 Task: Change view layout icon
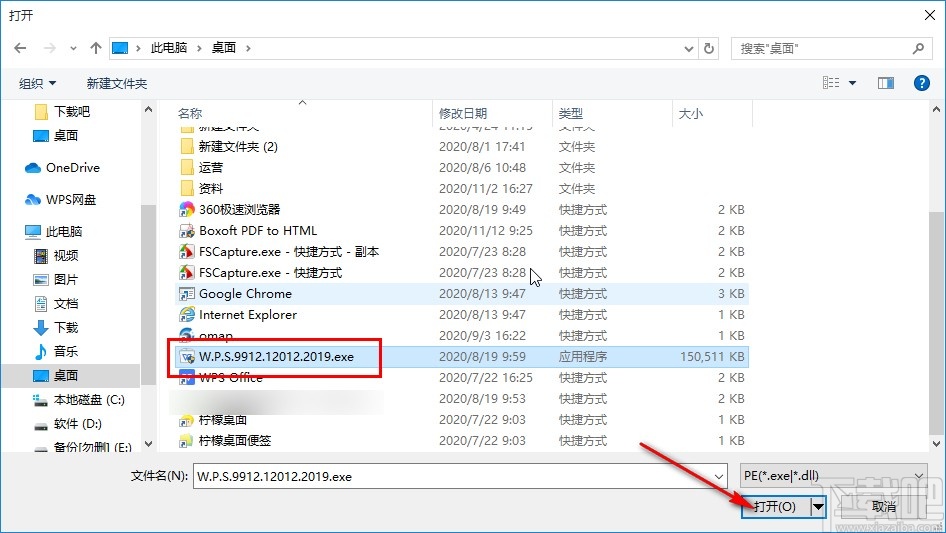pyautogui.click(x=831, y=83)
